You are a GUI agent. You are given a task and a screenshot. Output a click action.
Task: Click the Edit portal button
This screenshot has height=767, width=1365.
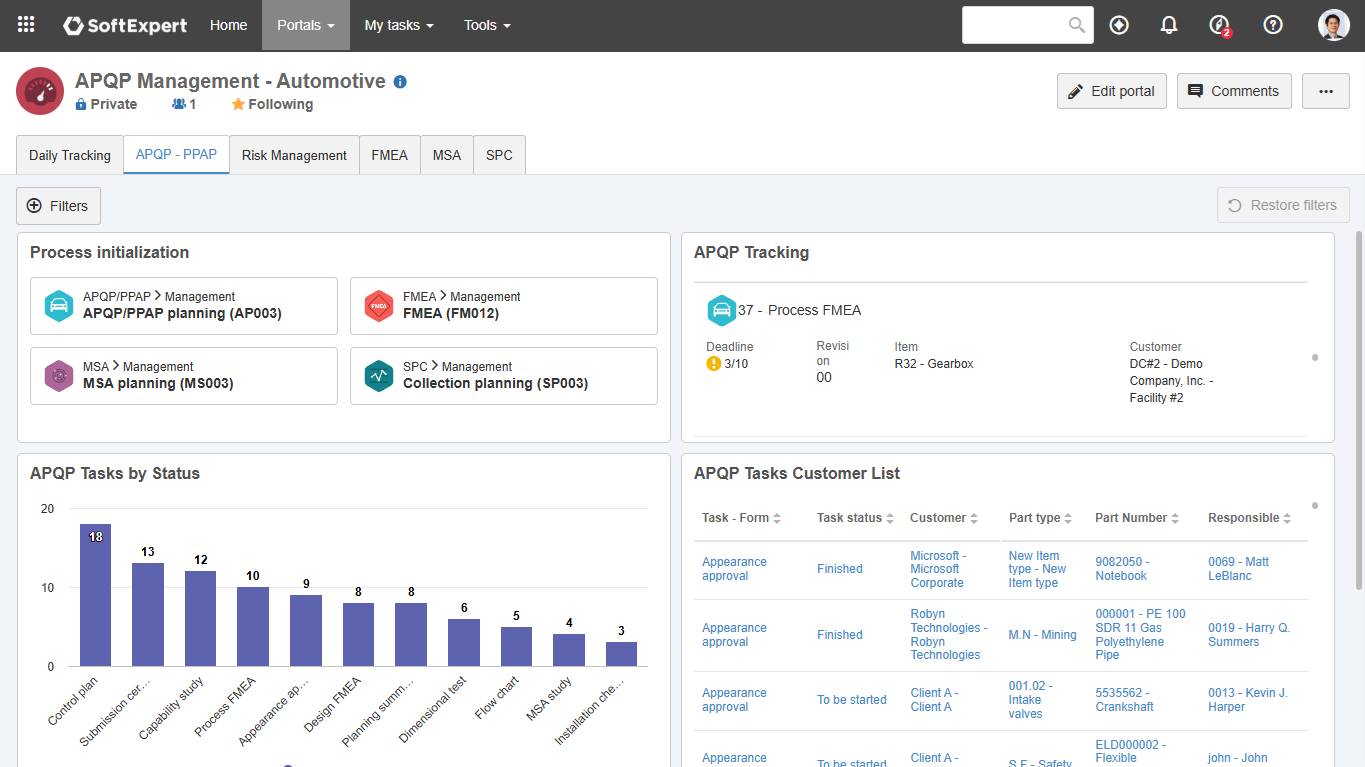(1111, 91)
